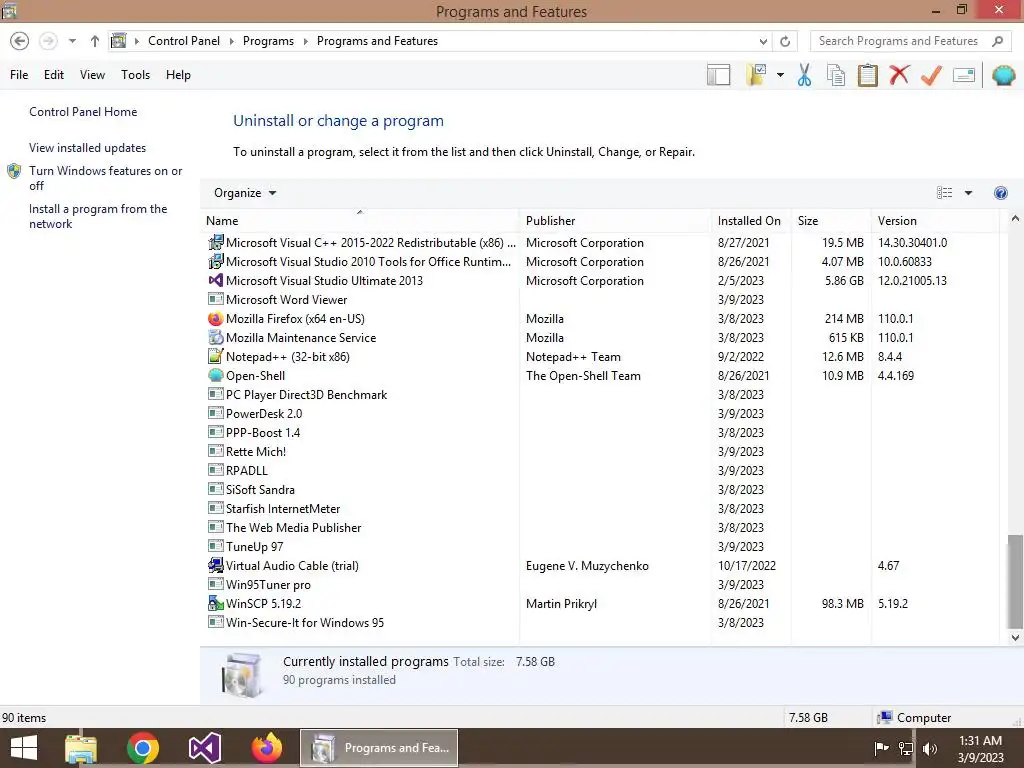This screenshot has width=1024, height=768.
Task: Click the vertical scrollbar thumb
Action: (1015, 581)
